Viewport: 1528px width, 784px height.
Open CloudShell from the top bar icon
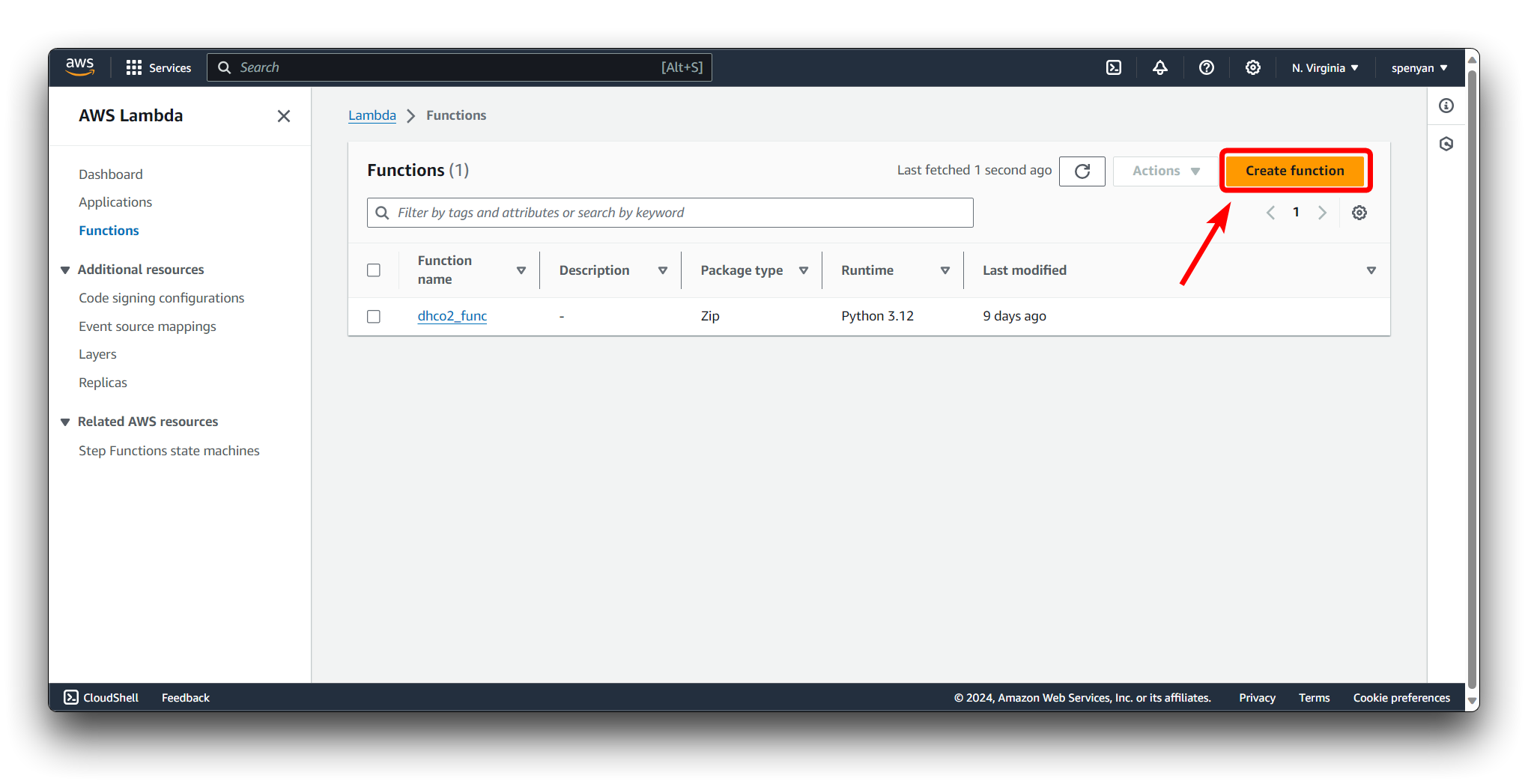point(1114,67)
